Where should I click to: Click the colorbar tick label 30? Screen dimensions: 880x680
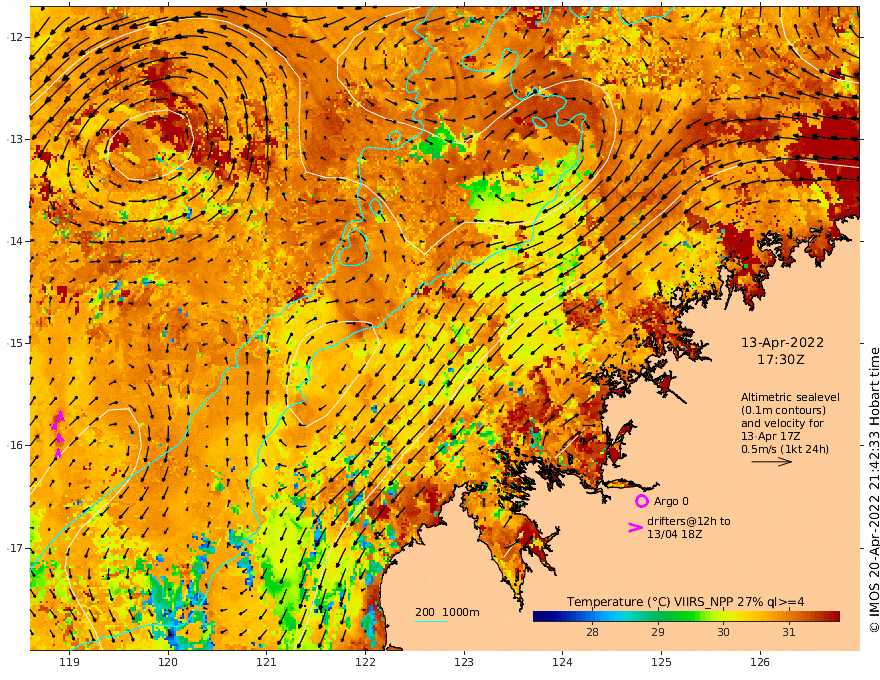tap(723, 632)
